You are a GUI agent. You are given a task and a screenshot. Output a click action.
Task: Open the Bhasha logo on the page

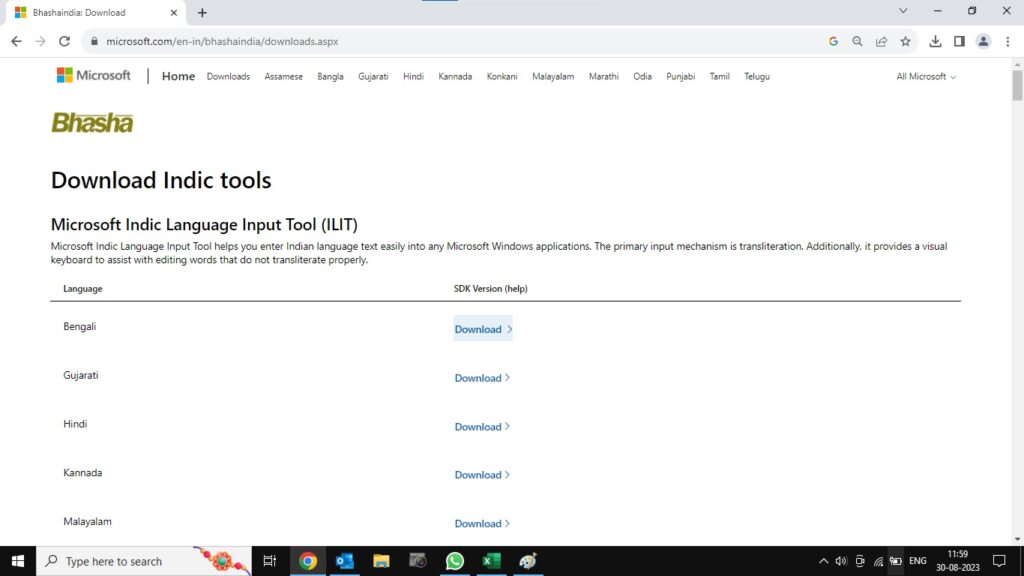pyautogui.click(x=92, y=122)
